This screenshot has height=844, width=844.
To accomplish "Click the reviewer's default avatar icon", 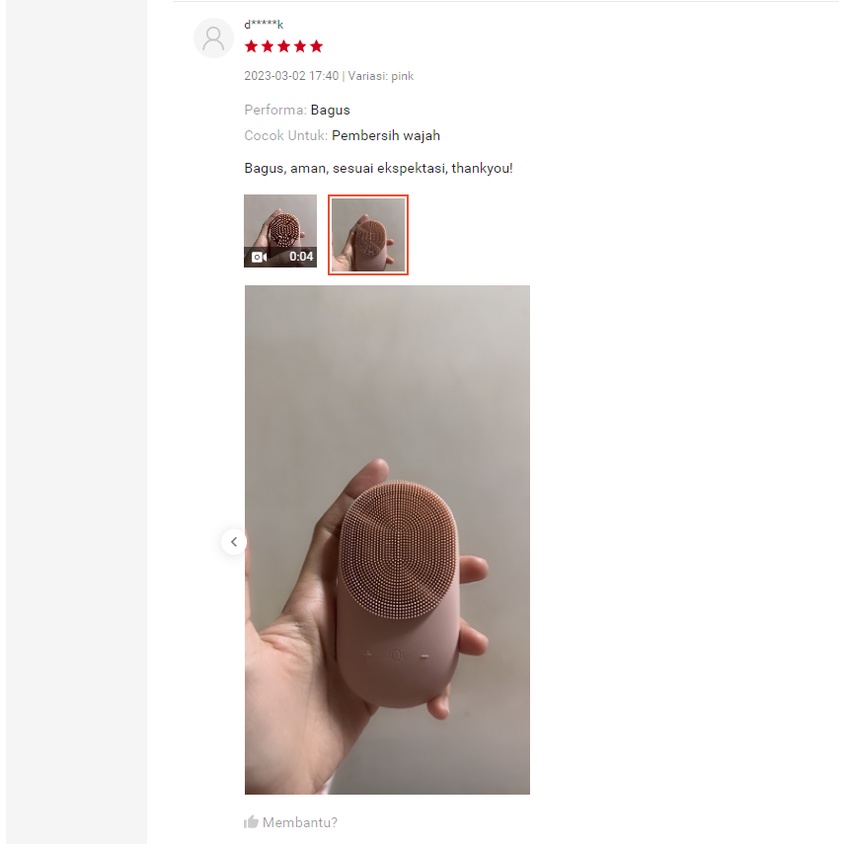I will click(x=213, y=38).
